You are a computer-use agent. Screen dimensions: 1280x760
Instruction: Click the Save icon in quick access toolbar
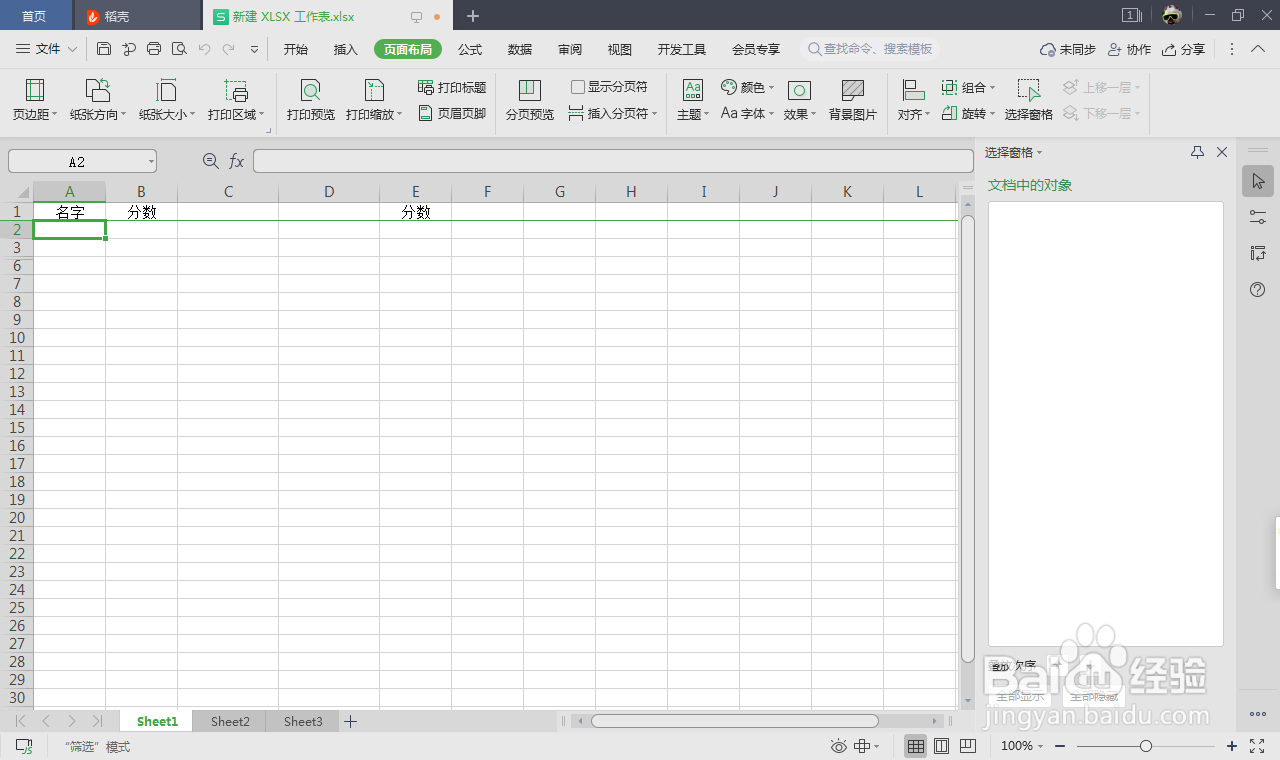point(103,48)
